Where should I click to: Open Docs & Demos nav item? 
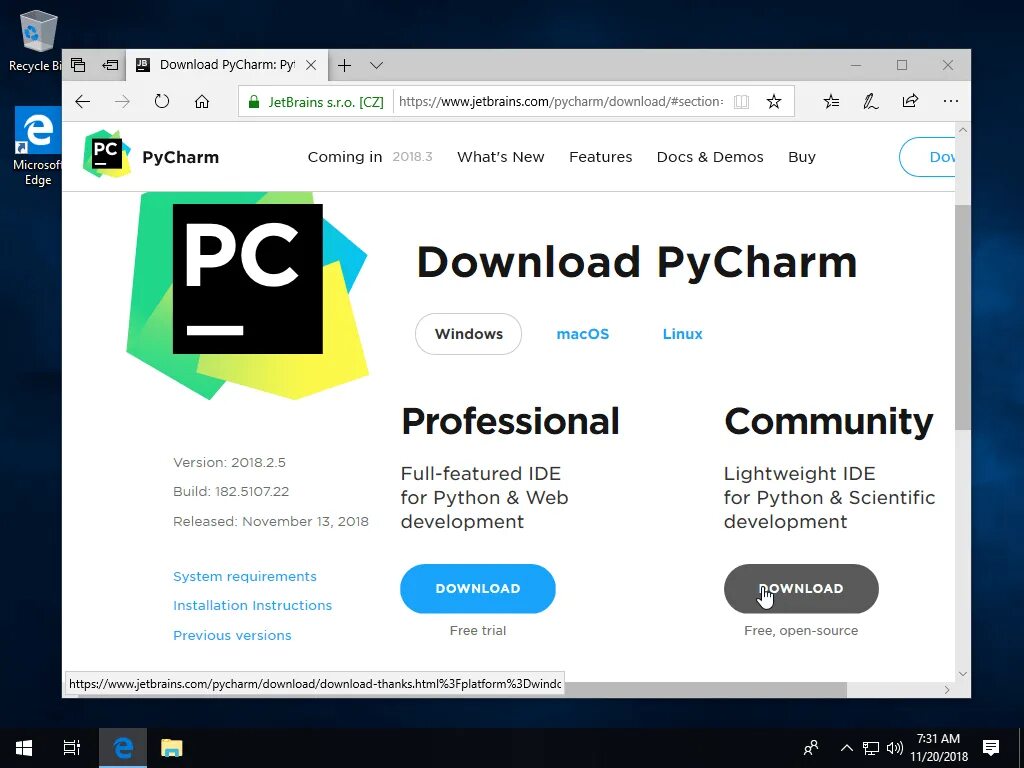click(710, 157)
